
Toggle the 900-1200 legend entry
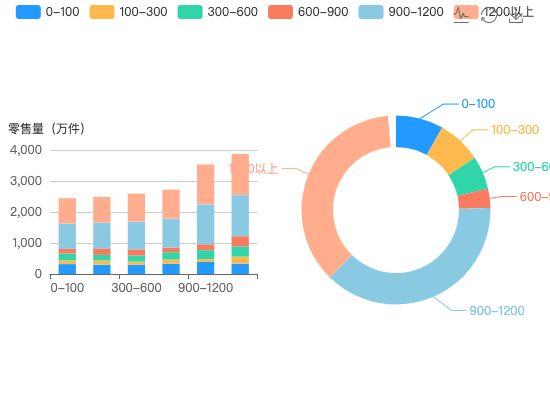pos(401,12)
